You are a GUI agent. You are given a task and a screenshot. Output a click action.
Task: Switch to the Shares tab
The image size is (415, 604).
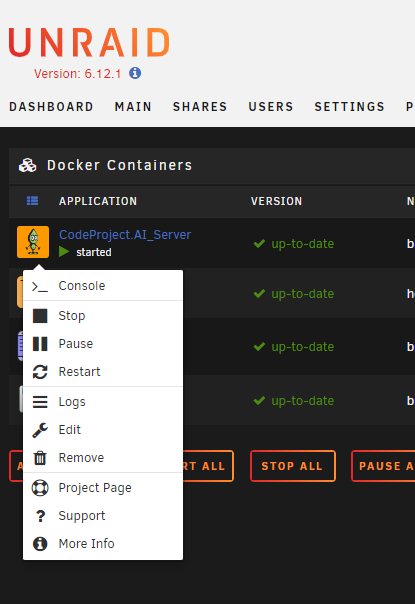click(200, 106)
